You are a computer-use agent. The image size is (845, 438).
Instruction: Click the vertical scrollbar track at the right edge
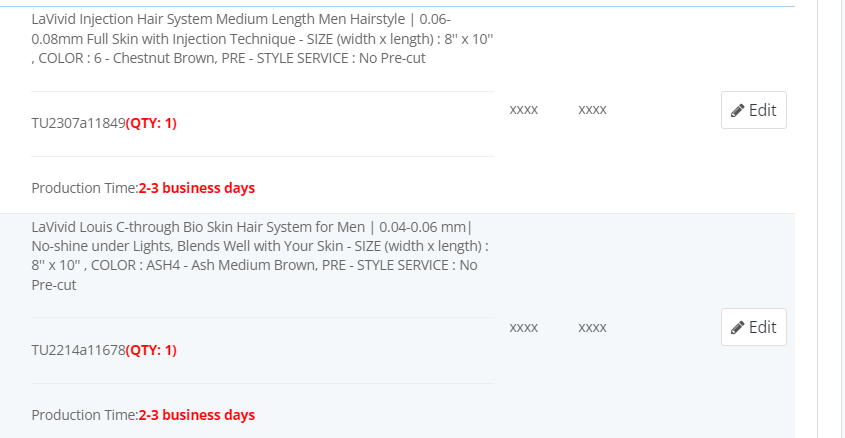[831, 220]
